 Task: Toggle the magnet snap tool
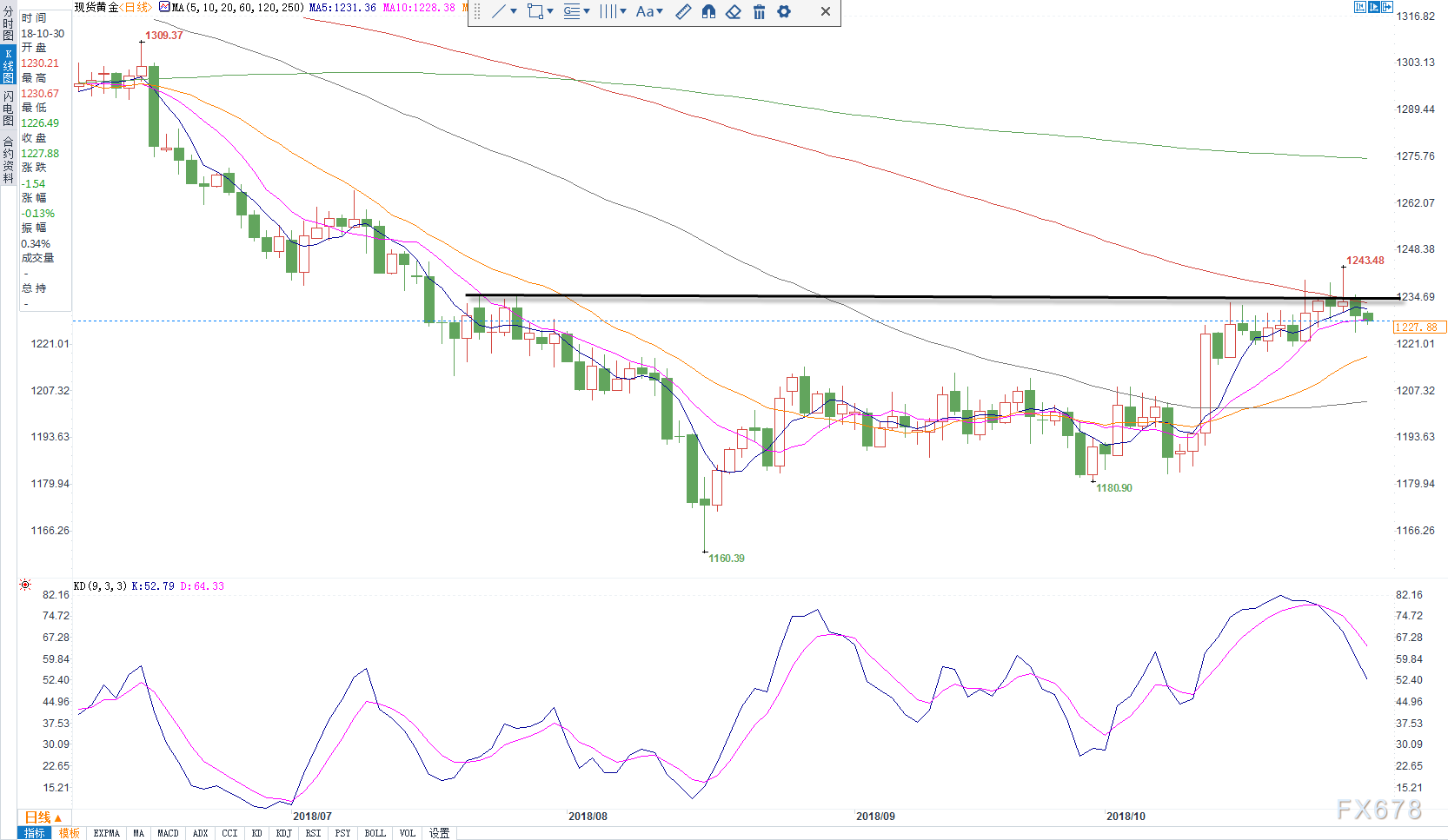point(709,11)
